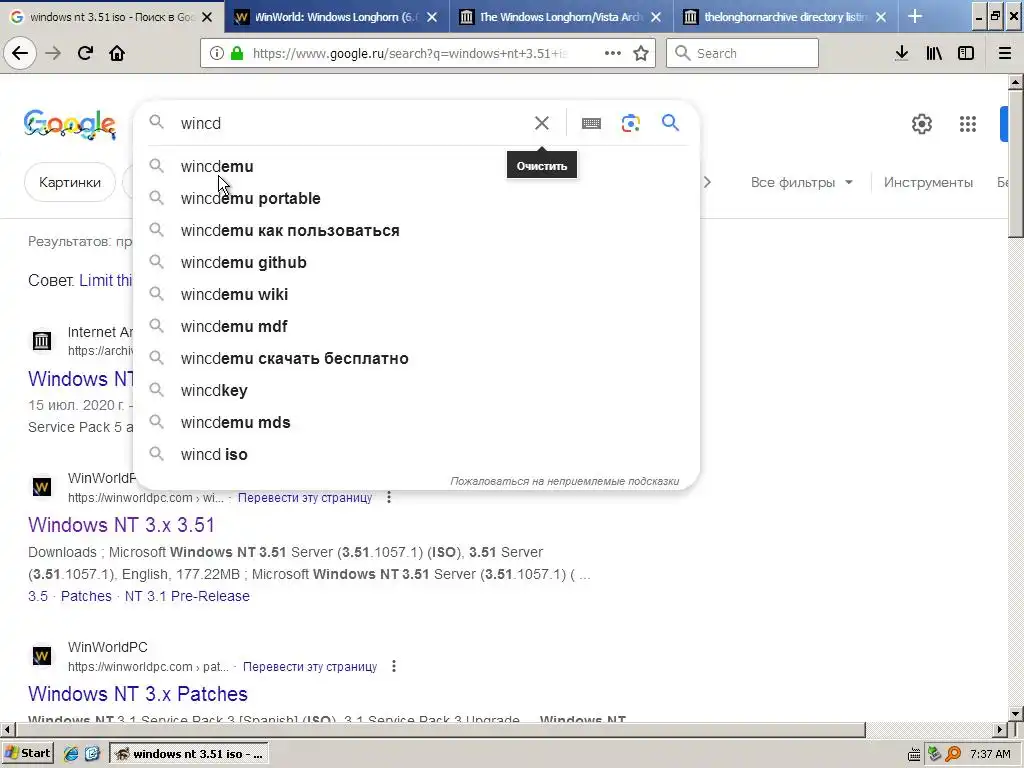Select the windows nt 3.51 iso Google tab
Screen dimensions: 1024x768
tap(111, 17)
